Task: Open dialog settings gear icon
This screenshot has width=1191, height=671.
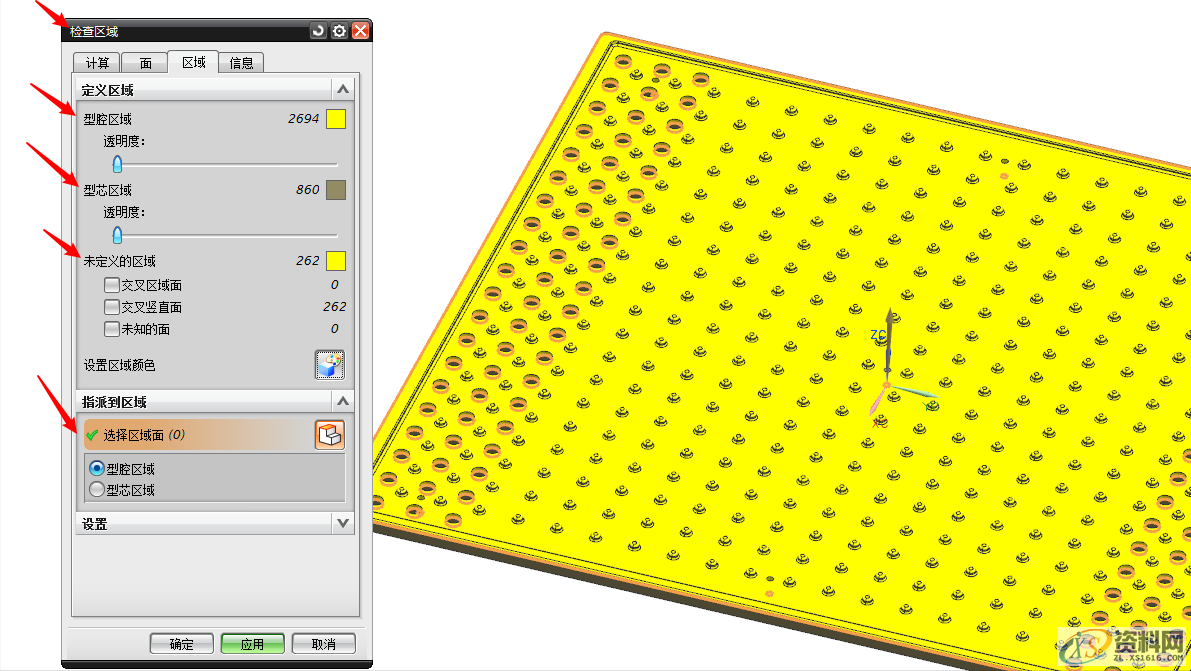Action: point(339,31)
